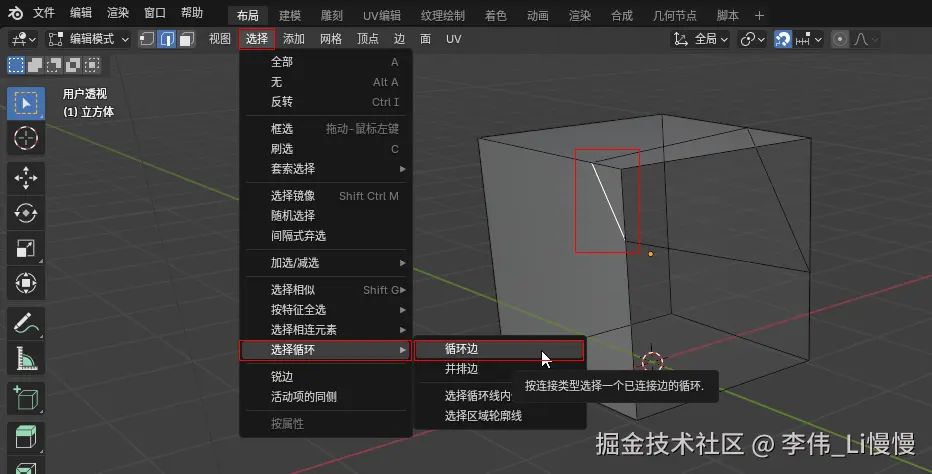Set selection mode to subtract
This screenshot has width=932, height=474.
(54, 65)
